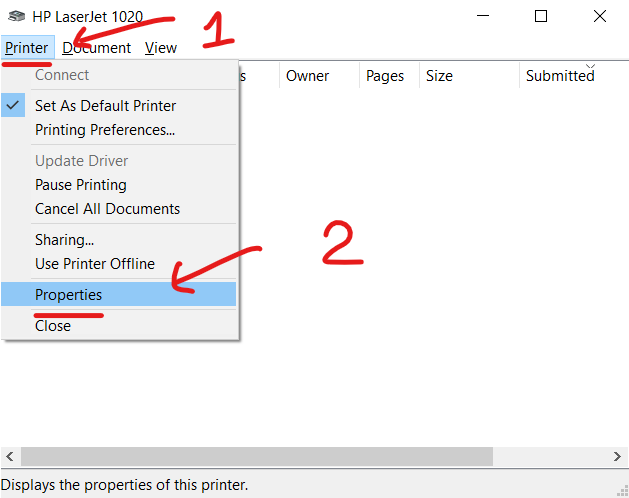Choose Pause Printing option
The width and height of the screenshot is (629, 498).
point(80,184)
